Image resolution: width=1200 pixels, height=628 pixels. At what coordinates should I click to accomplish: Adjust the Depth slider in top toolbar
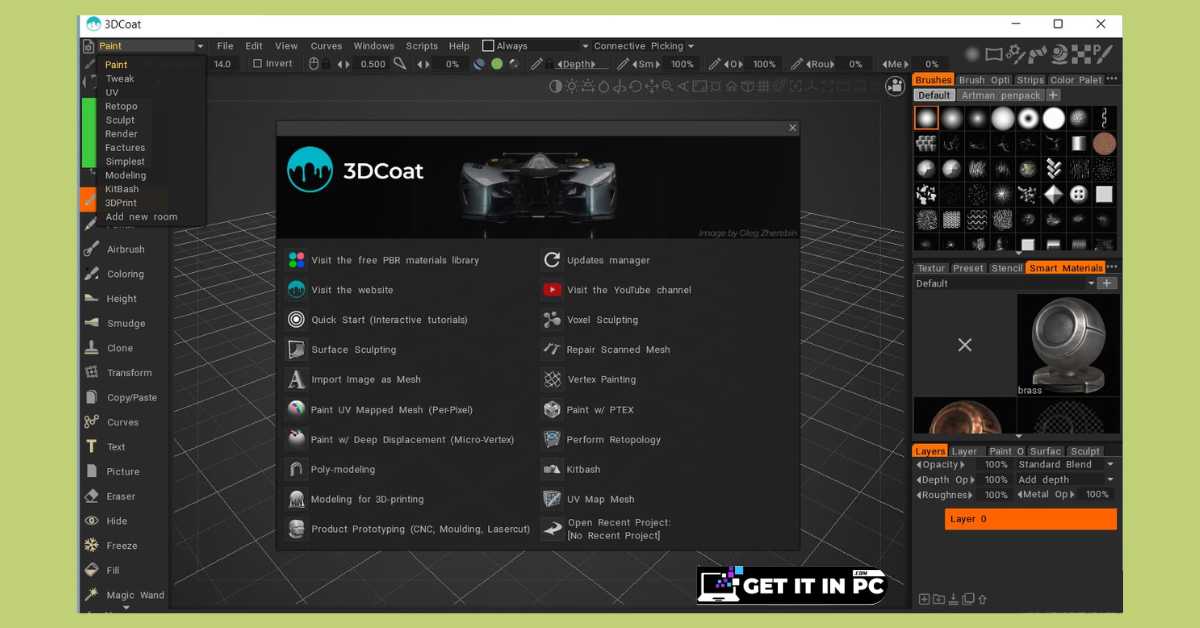[x=577, y=64]
